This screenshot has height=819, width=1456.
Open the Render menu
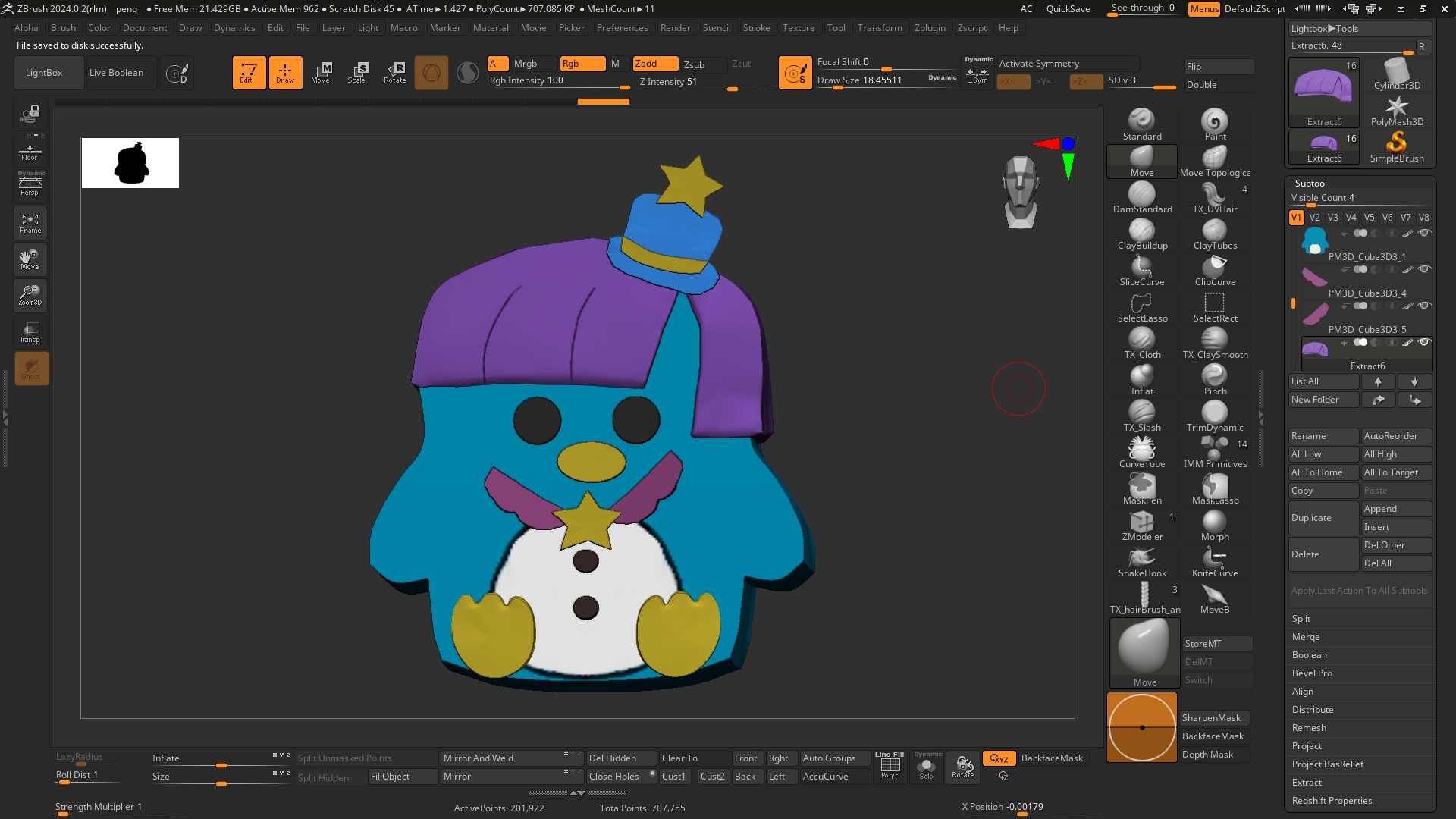coord(675,28)
